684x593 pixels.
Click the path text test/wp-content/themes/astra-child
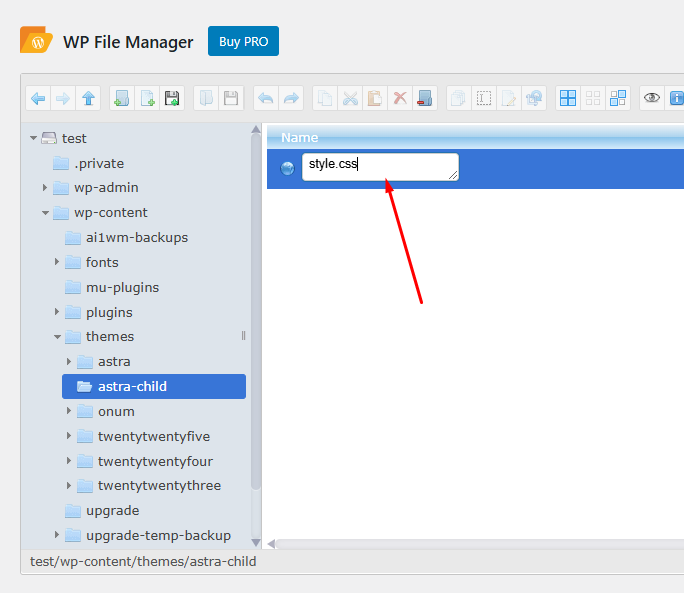(143, 562)
